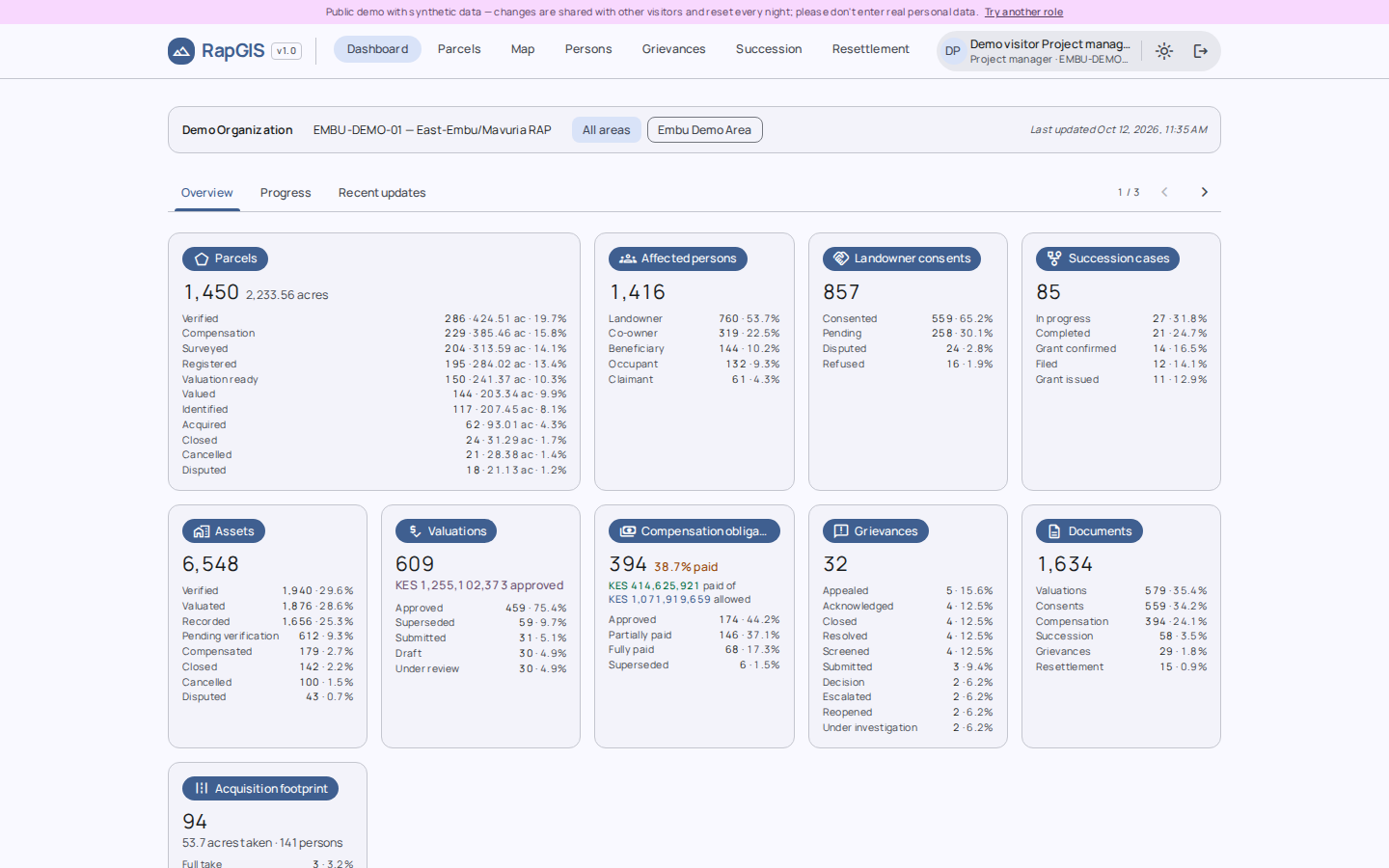Switch to the Overview tab
Screen dimensions: 1389x868
click(207, 193)
